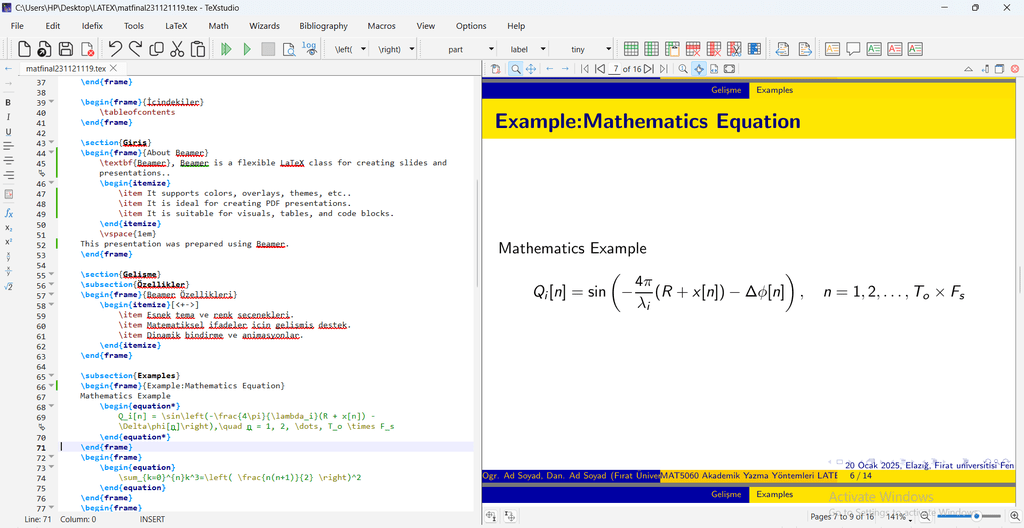Open the View PDF magnifier-page icon
Screen dimensions: 1024x528
point(289,49)
